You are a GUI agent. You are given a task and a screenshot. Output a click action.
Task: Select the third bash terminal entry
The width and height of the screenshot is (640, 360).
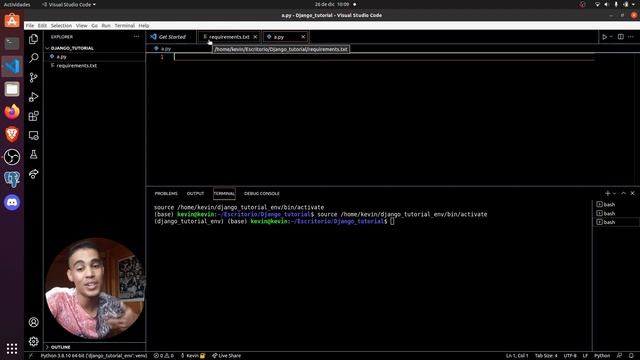point(615,222)
